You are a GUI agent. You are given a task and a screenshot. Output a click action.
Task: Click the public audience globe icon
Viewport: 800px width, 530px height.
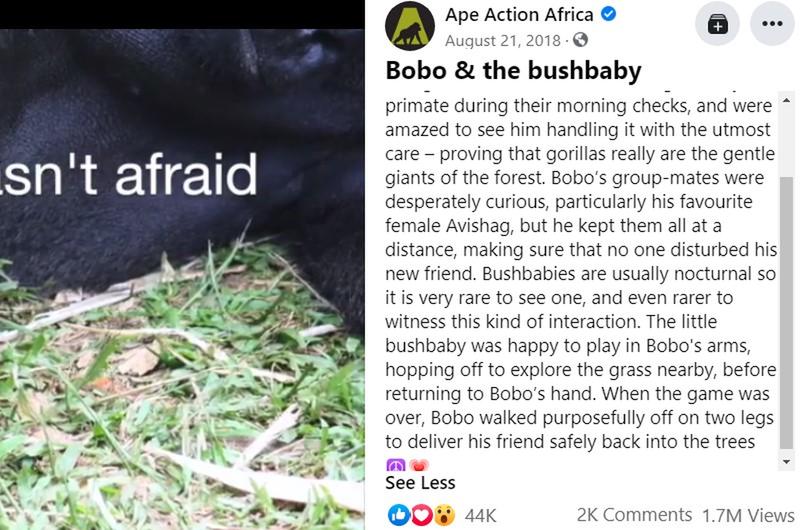(579, 41)
